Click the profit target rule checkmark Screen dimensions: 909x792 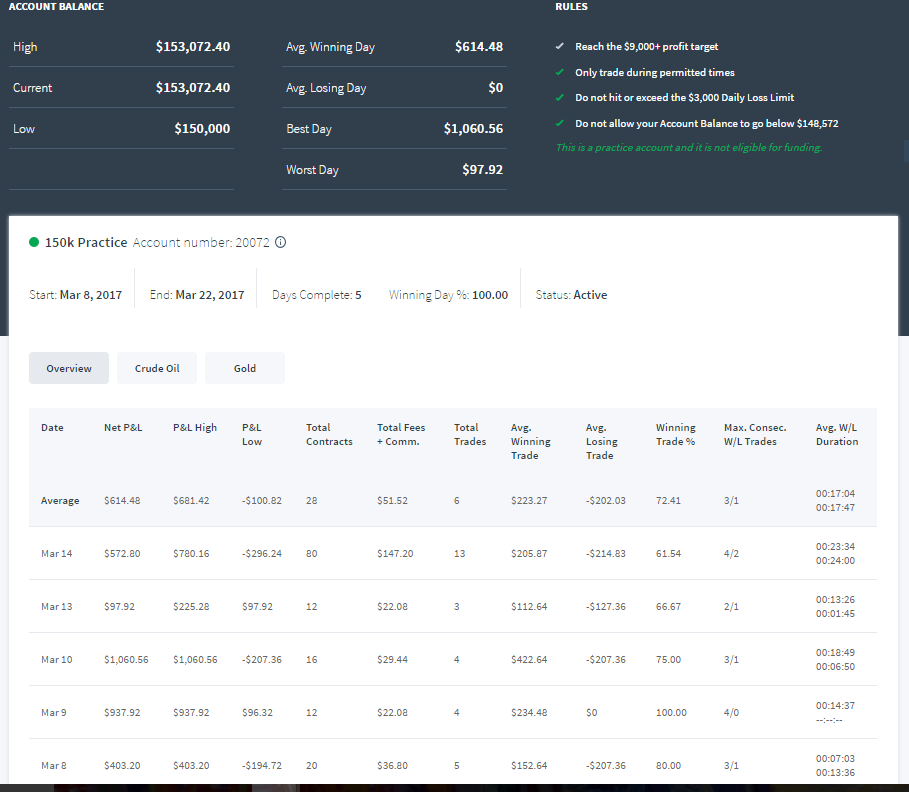click(559, 46)
